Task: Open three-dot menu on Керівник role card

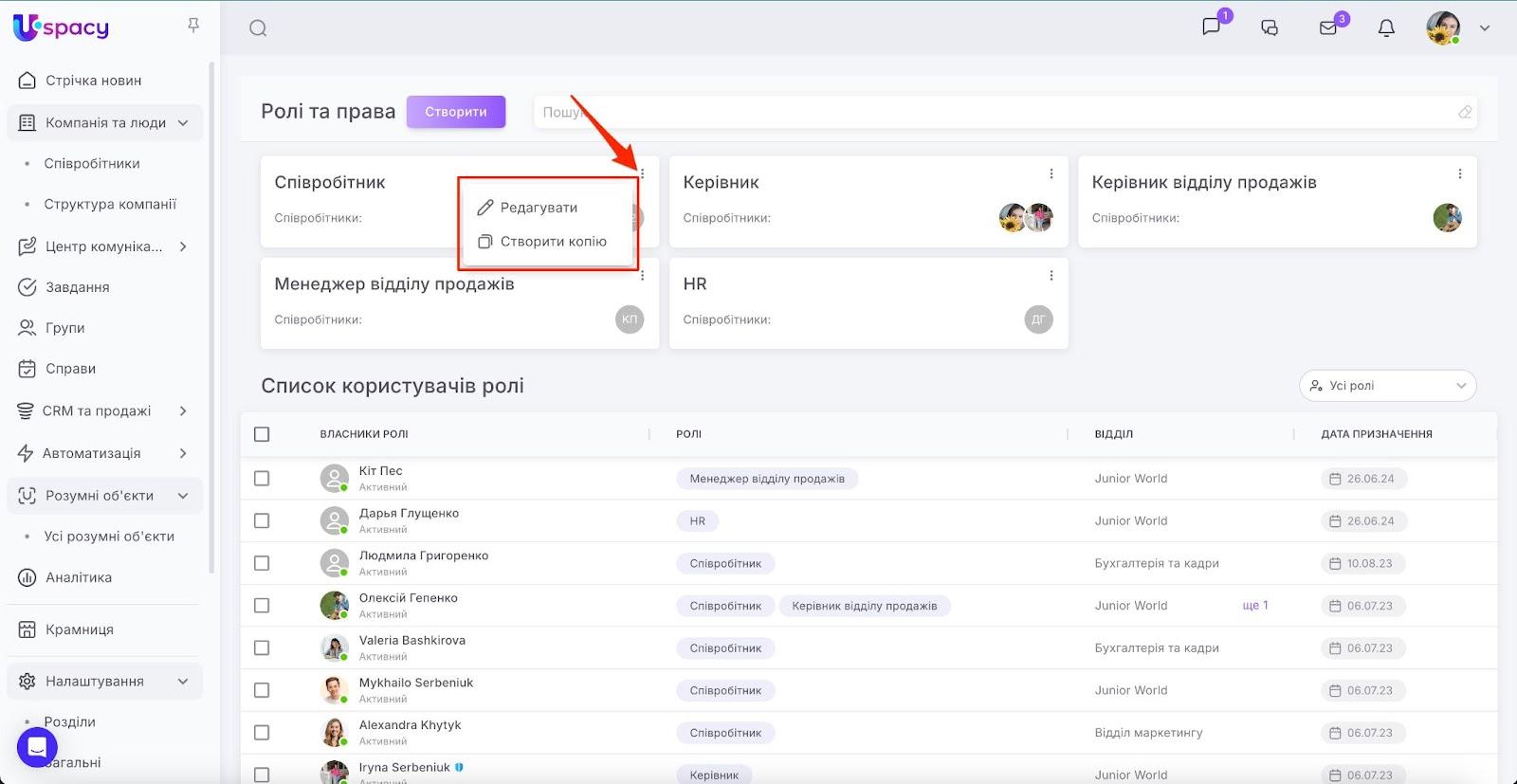Action: pos(1051,173)
